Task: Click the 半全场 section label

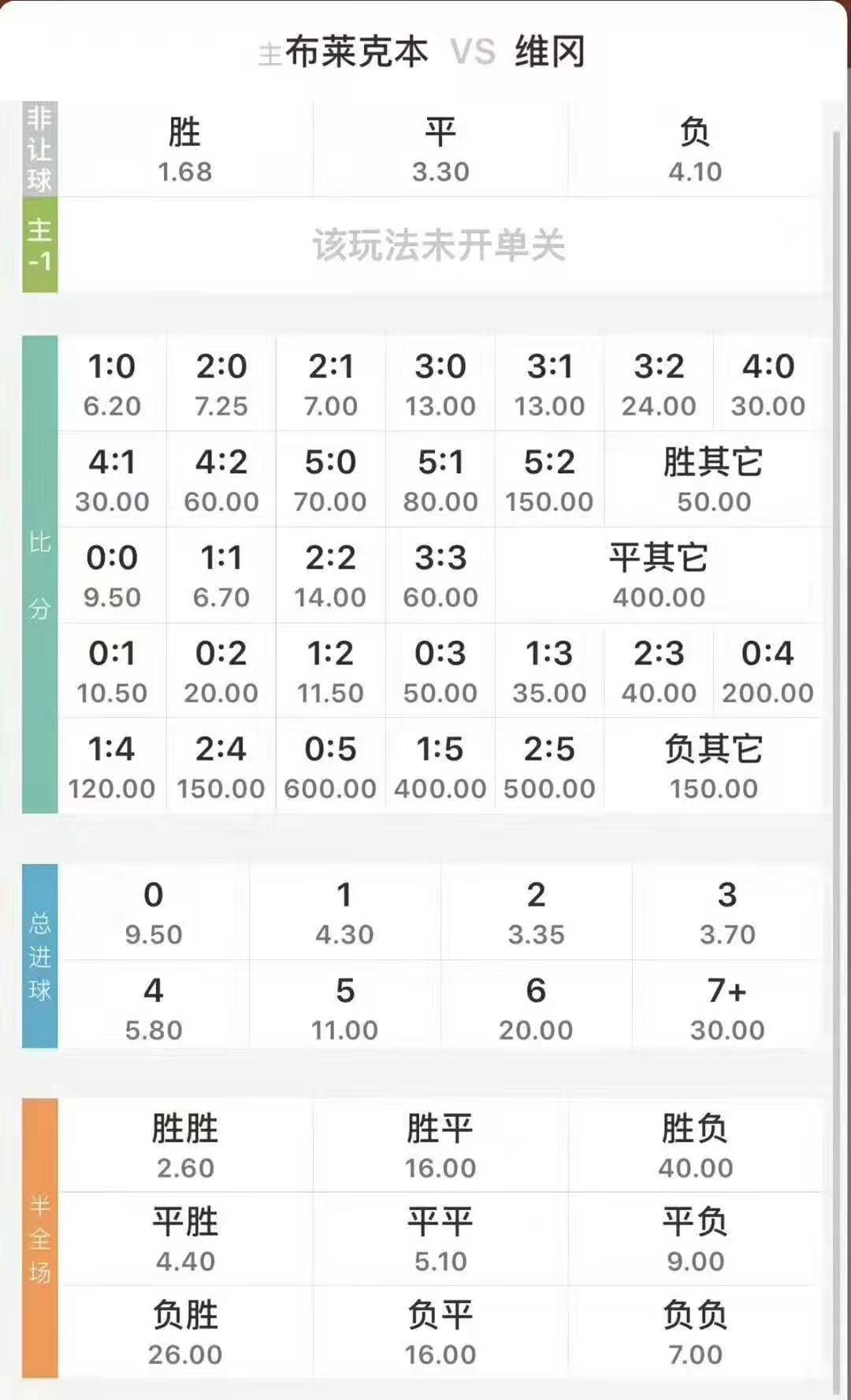Action: pyautogui.click(x=40, y=1238)
